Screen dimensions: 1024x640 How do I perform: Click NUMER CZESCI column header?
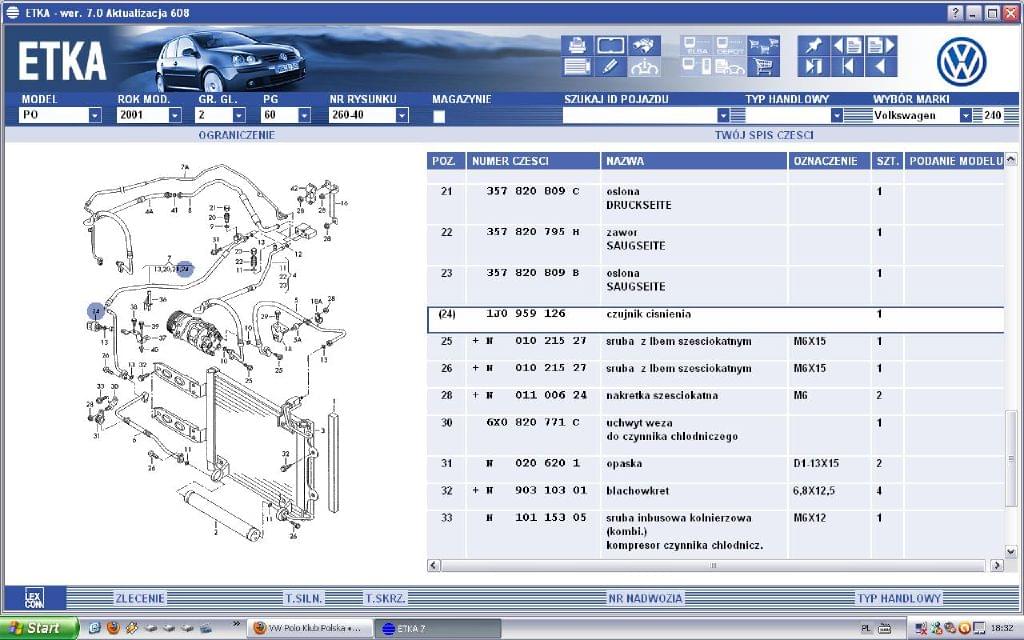coord(533,161)
